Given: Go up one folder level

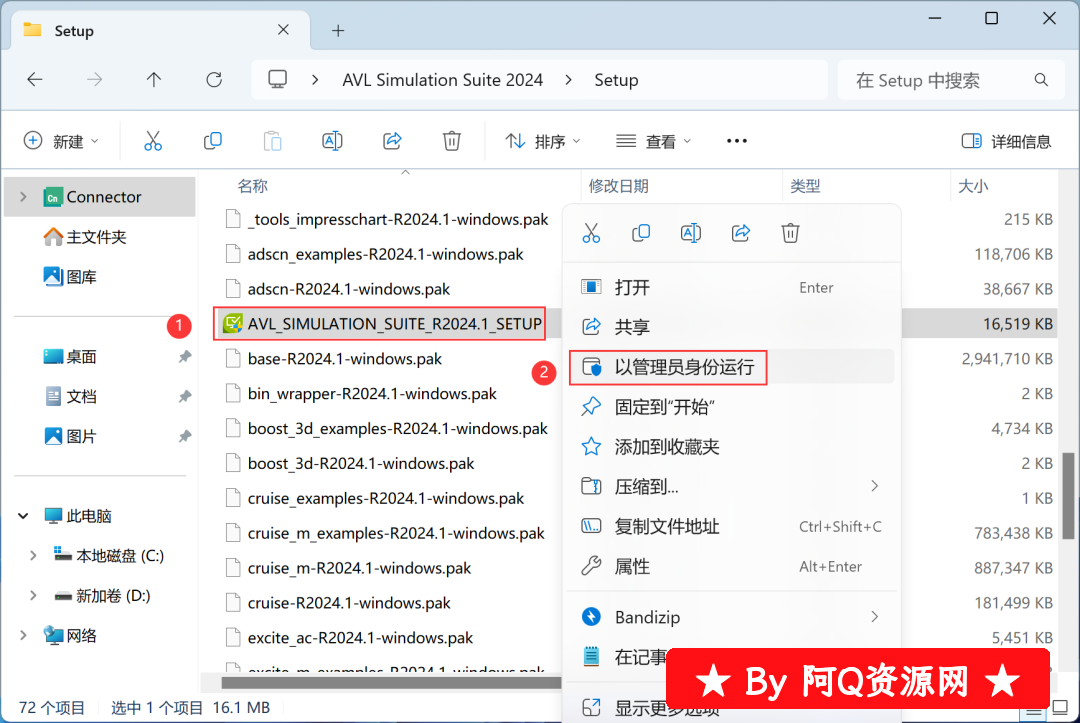Looking at the screenshot, I should point(154,80).
